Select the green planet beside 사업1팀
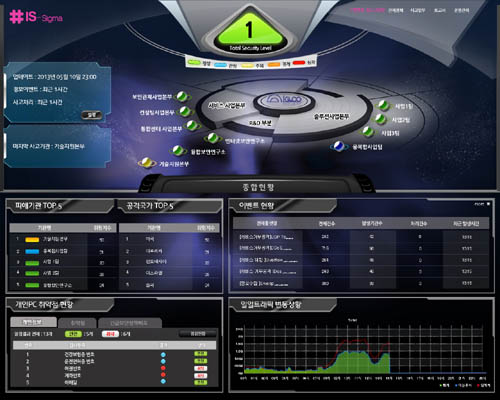This screenshot has width=500, height=400. [383, 106]
